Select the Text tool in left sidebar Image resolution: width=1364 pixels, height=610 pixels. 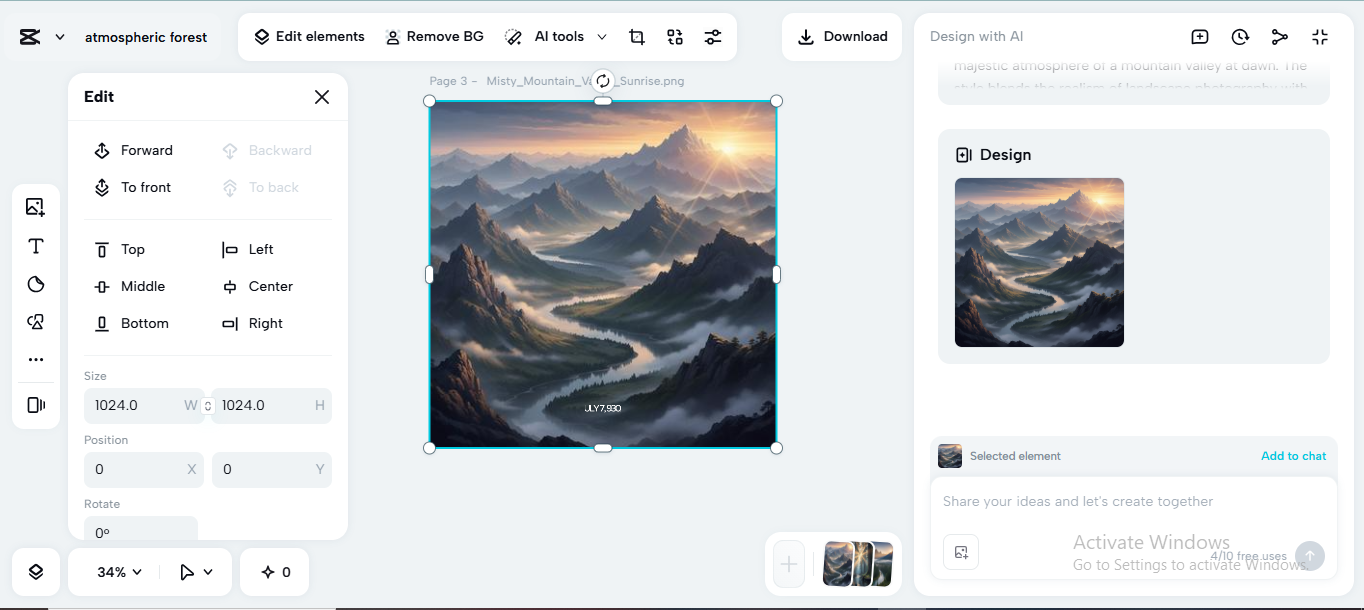point(36,246)
